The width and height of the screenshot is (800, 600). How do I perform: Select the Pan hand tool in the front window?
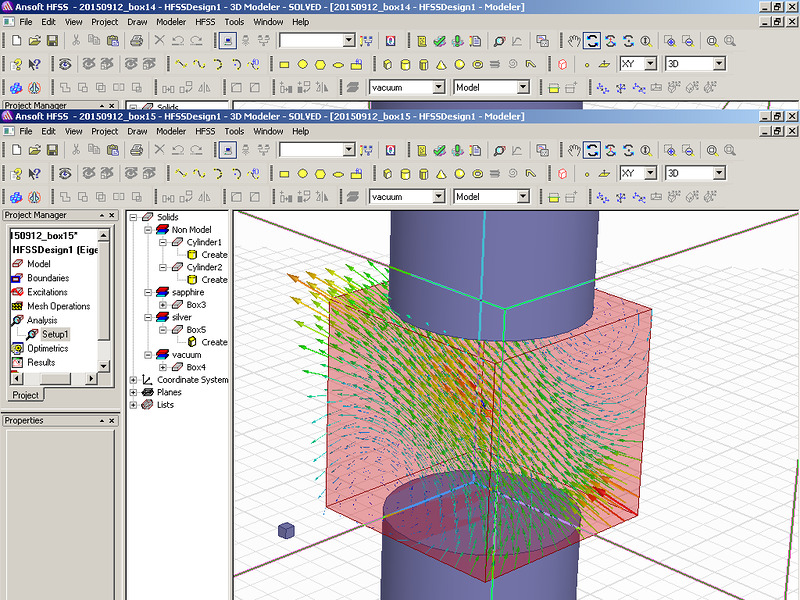coord(574,150)
